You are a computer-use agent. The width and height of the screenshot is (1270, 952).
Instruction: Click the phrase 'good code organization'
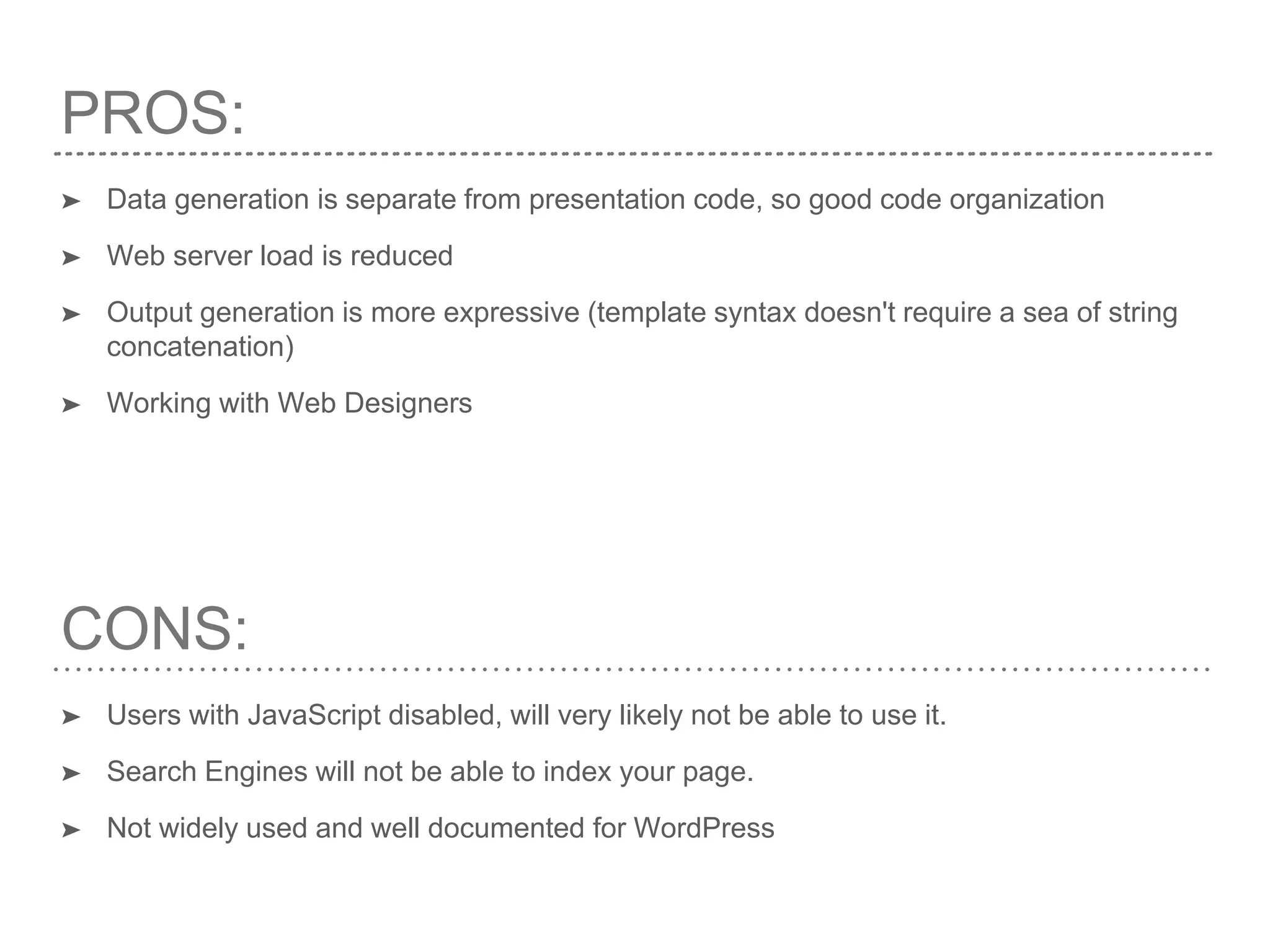(x=956, y=200)
